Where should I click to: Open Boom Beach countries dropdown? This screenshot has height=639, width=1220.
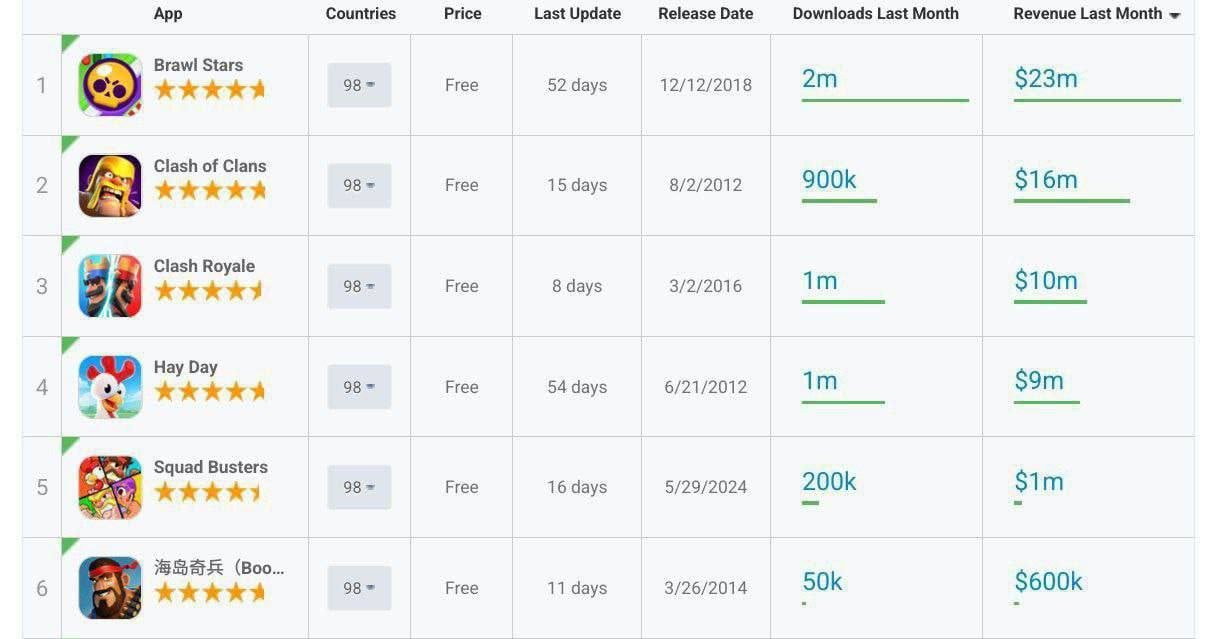tap(359, 588)
